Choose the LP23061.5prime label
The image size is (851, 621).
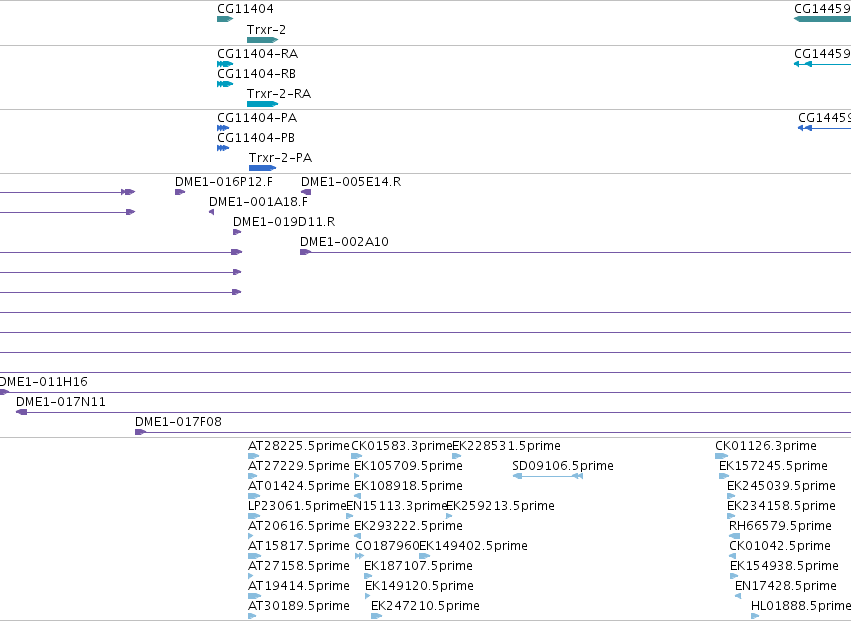[297, 506]
